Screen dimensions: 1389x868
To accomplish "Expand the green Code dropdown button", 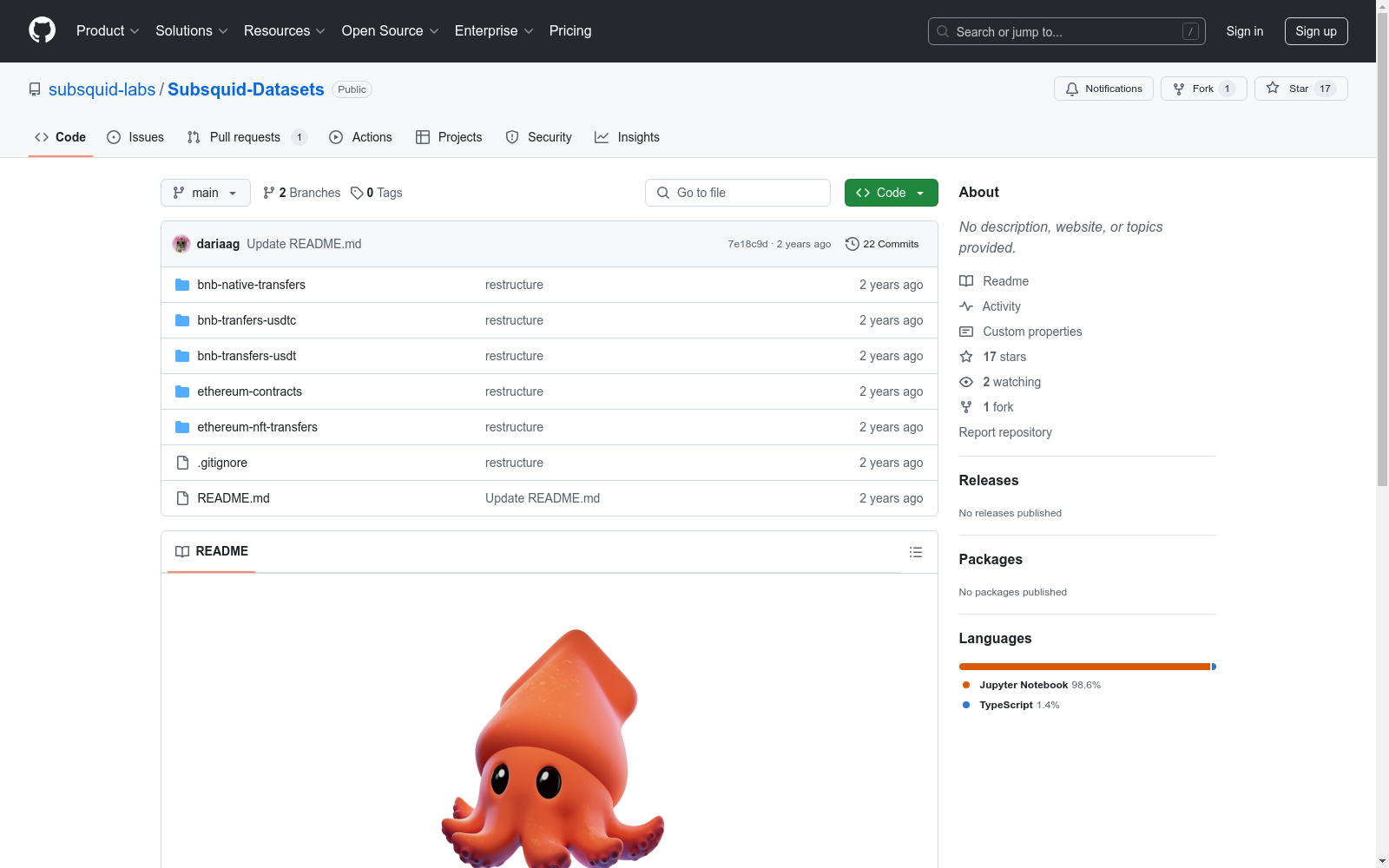I will [892, 193].
